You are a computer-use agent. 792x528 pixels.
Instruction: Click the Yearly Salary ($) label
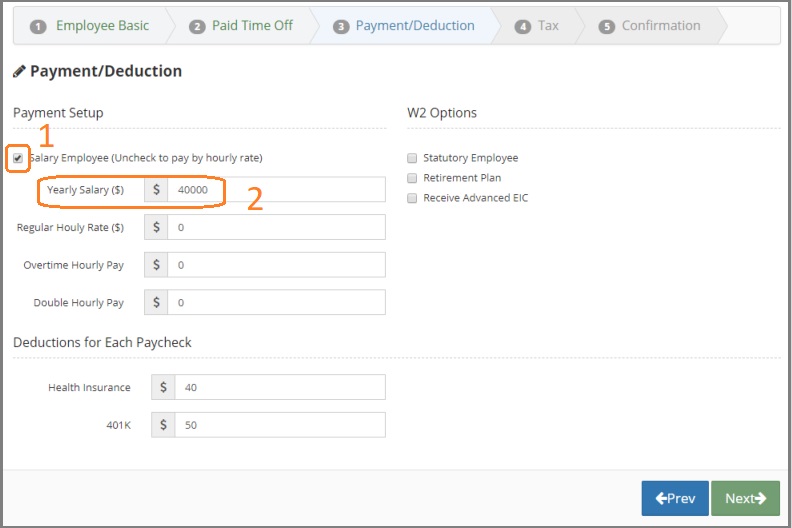pyautogui.click(x=85, y=190)
